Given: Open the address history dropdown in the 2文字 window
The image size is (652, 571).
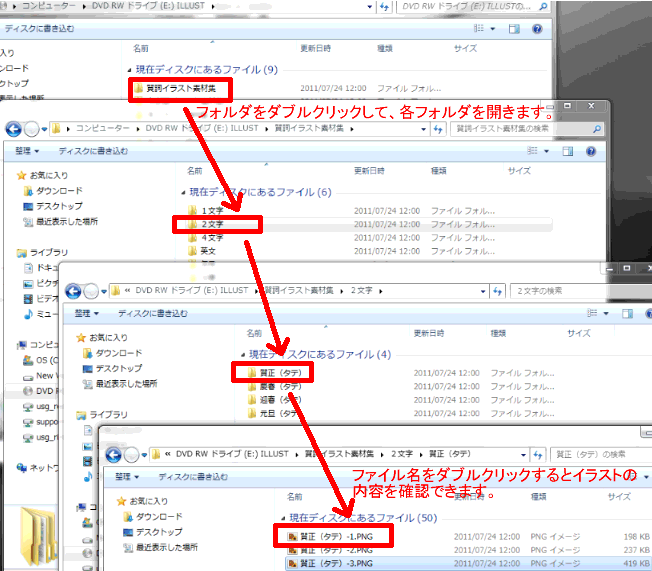Looking at the screenshot, I should 483,292.
